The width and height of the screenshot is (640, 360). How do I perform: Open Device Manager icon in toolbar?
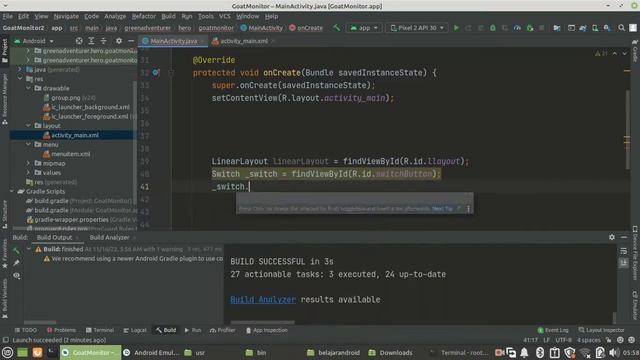point(595,28)
